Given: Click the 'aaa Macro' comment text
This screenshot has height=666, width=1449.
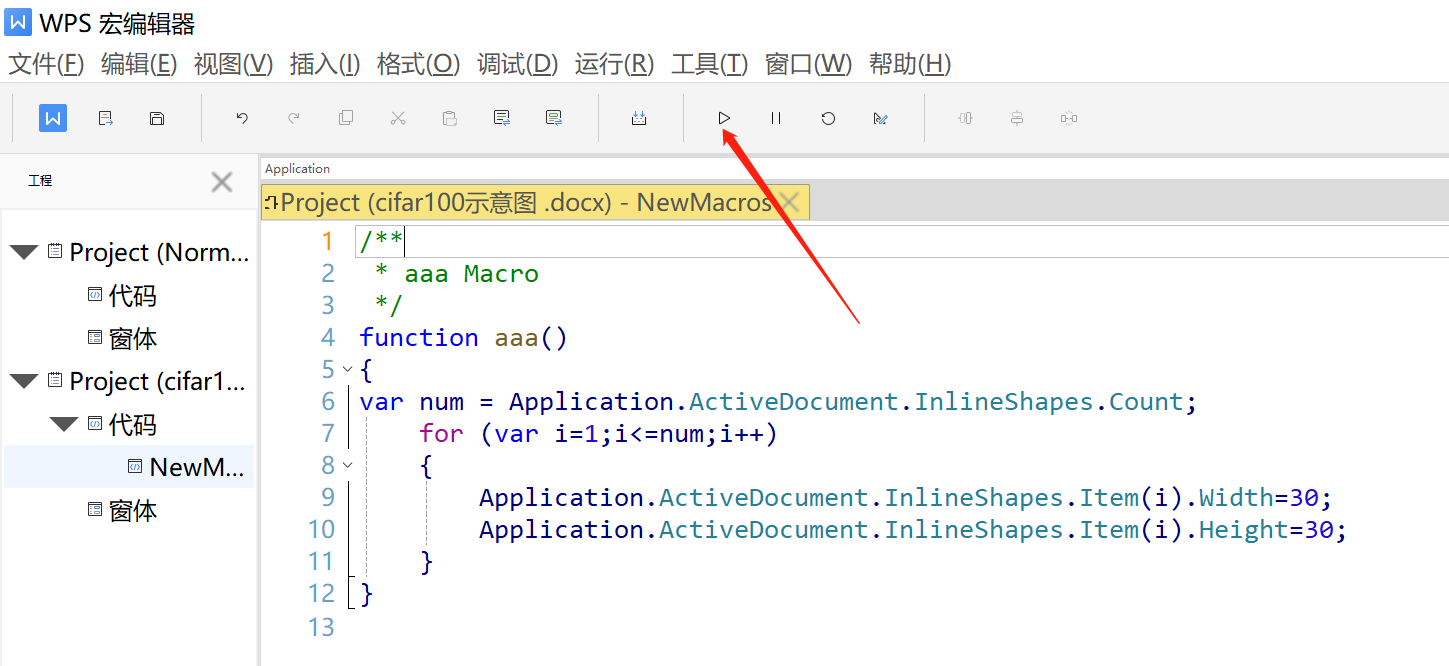Looking at the screenshot, I should (471, 274).
